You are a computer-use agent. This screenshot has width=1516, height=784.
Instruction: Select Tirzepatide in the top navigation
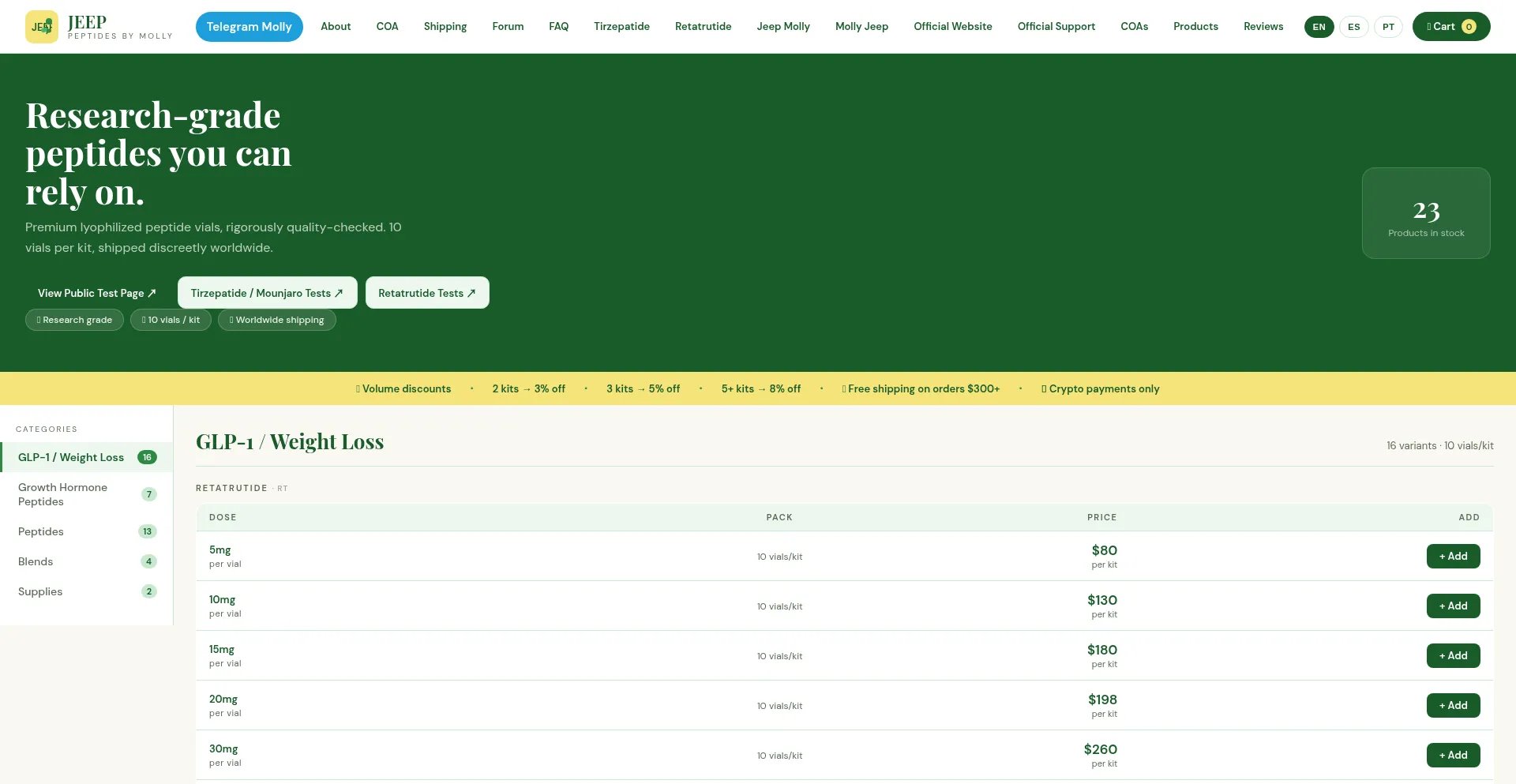point(622,27)
